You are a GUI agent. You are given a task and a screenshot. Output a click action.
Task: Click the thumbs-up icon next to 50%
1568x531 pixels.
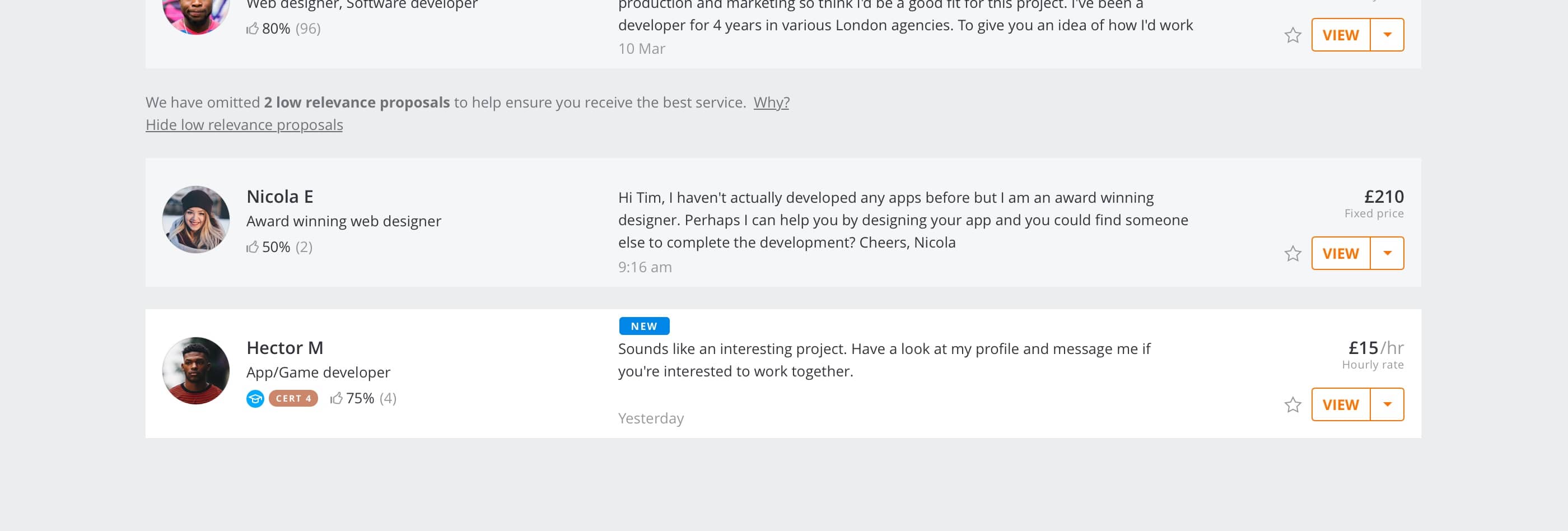[x=252, y=246]
